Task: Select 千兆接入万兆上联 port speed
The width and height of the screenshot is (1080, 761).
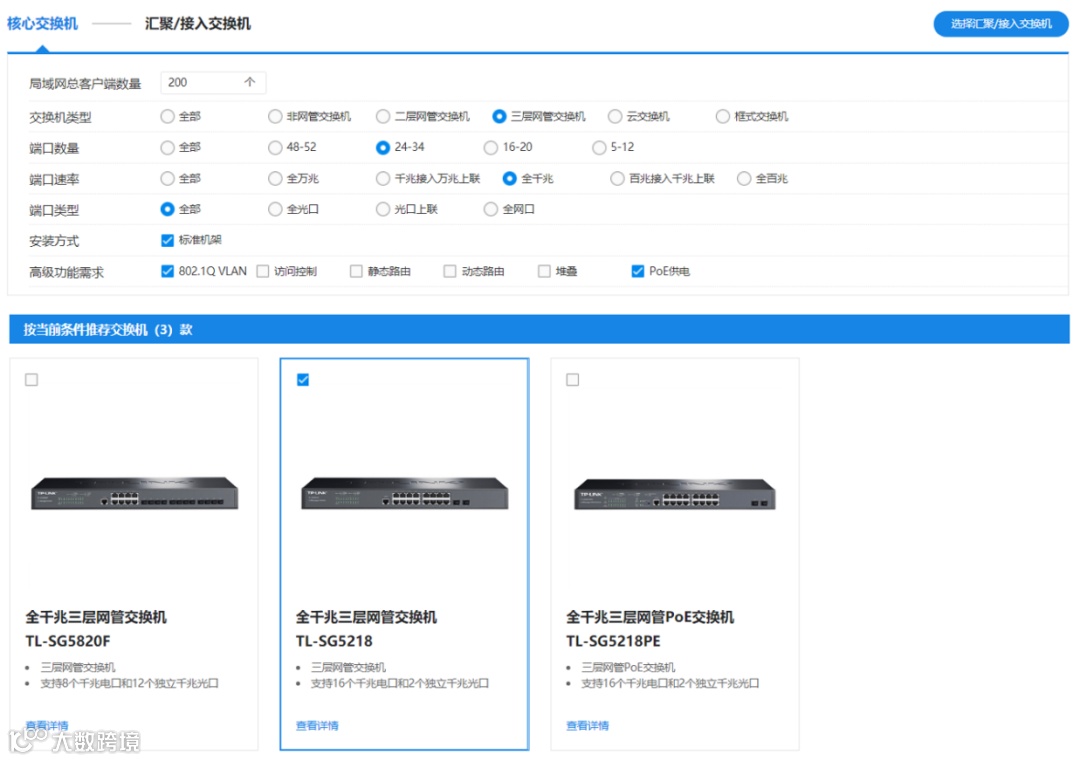Action: pos(383,179)
